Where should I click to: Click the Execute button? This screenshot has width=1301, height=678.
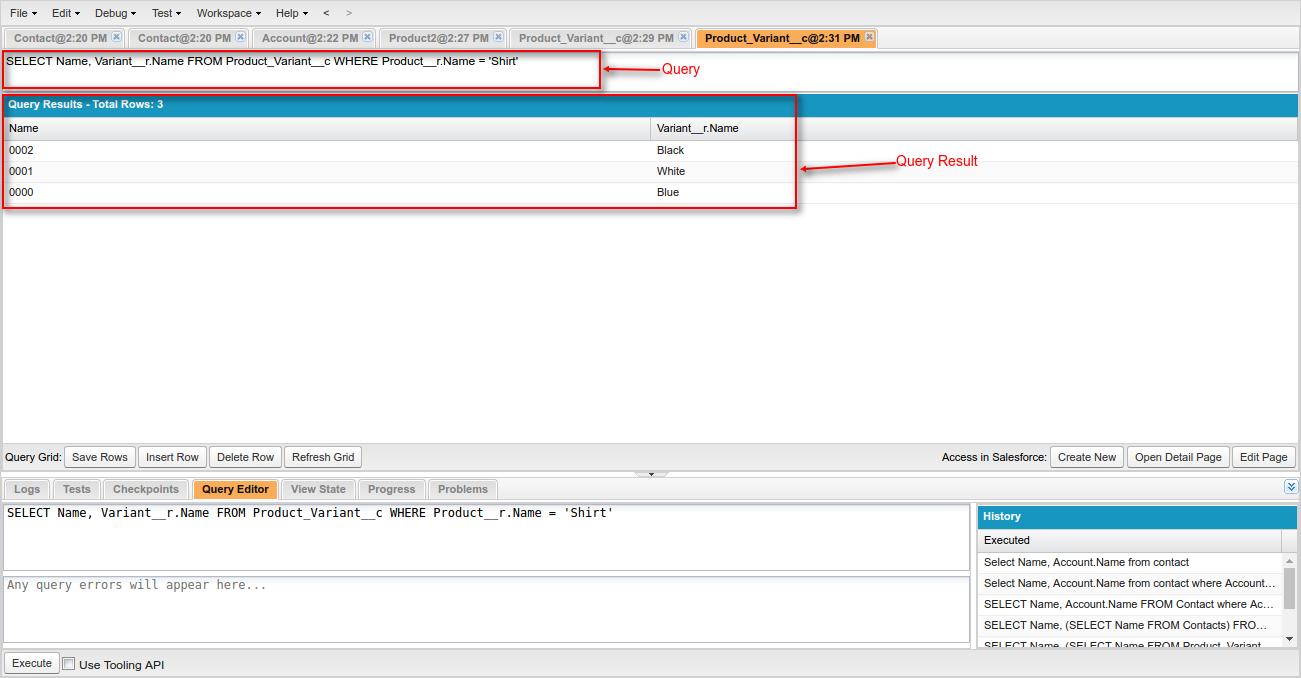pyautogui.click(x=31, y=663)
